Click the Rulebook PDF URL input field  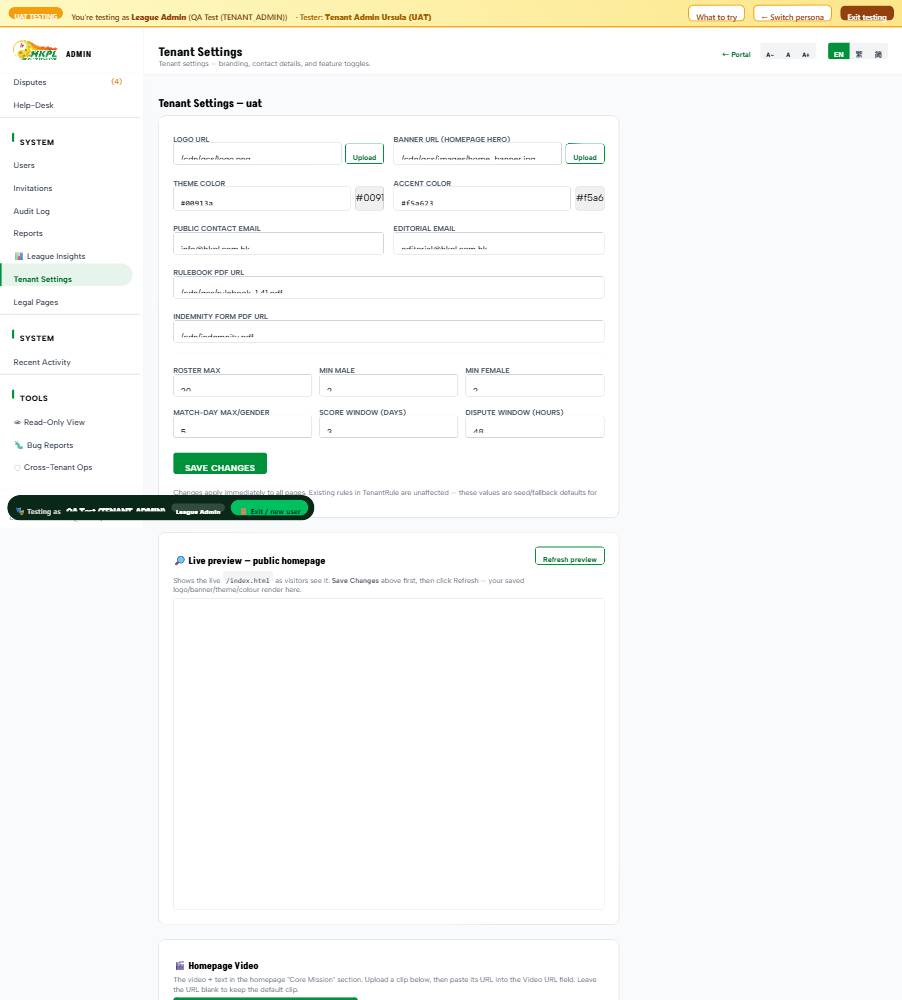[x=388, y=288]
